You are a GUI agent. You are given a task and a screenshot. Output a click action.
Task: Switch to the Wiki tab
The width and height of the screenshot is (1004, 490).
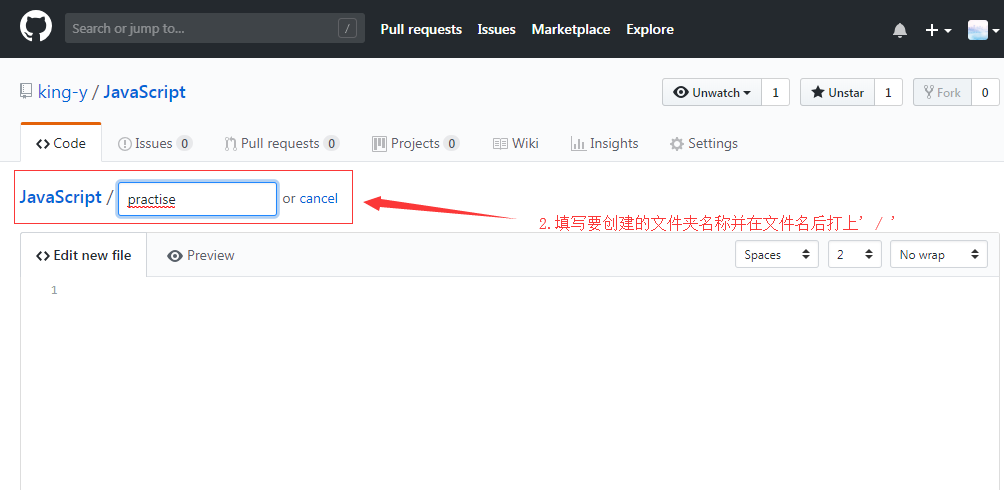point(515,143)
